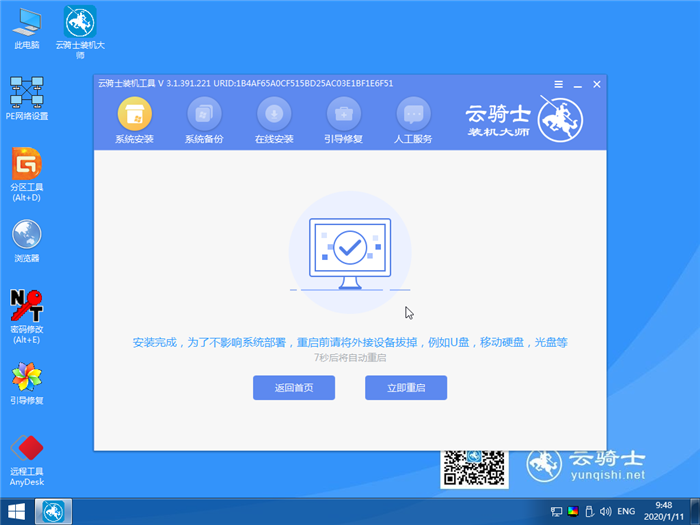
Task: Click the 7秒后将自动重启 countdown text
Action: 350,358
